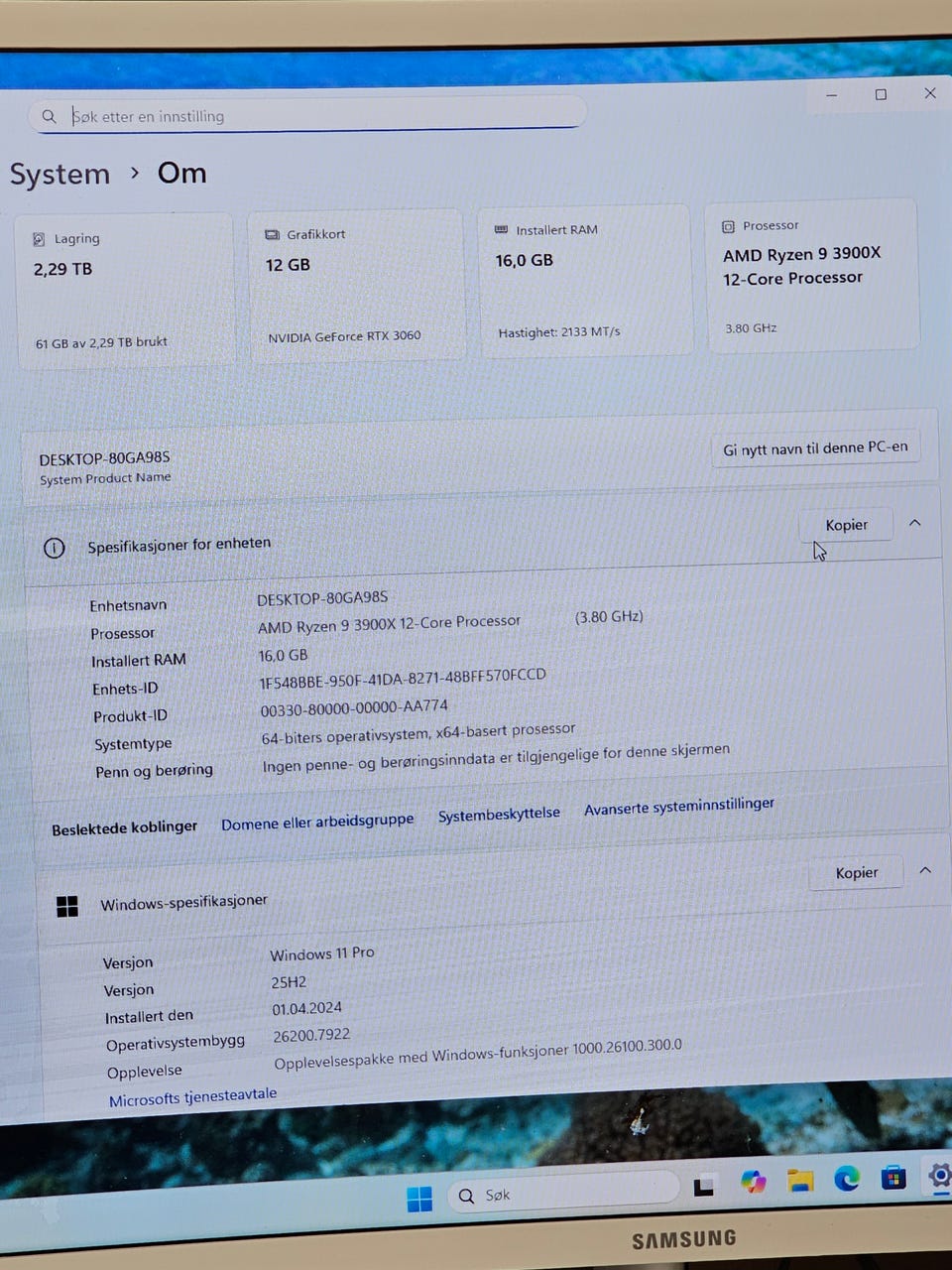Viewport: 952px width, 1270px height.
Task: Open Systembeskyttelse link
Action: 499,814
